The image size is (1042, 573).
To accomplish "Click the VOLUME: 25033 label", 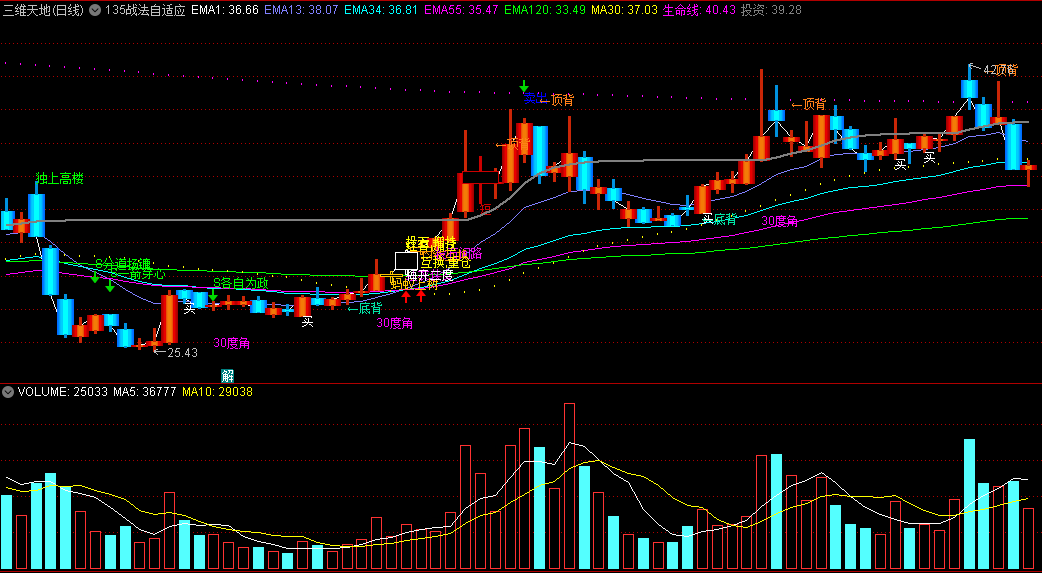I will (62, 392).
